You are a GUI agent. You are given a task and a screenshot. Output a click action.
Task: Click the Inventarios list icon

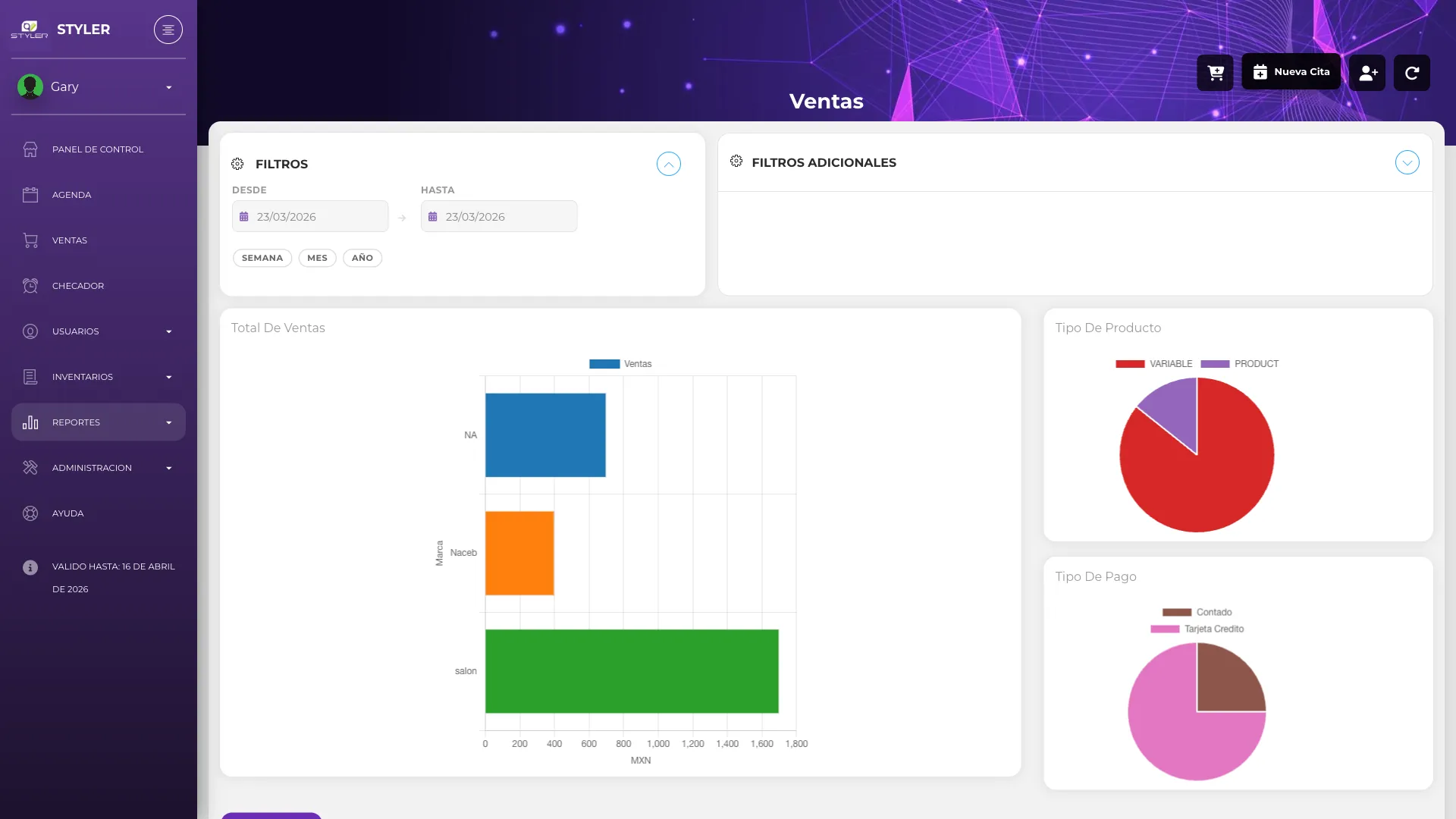click(30, 377)
